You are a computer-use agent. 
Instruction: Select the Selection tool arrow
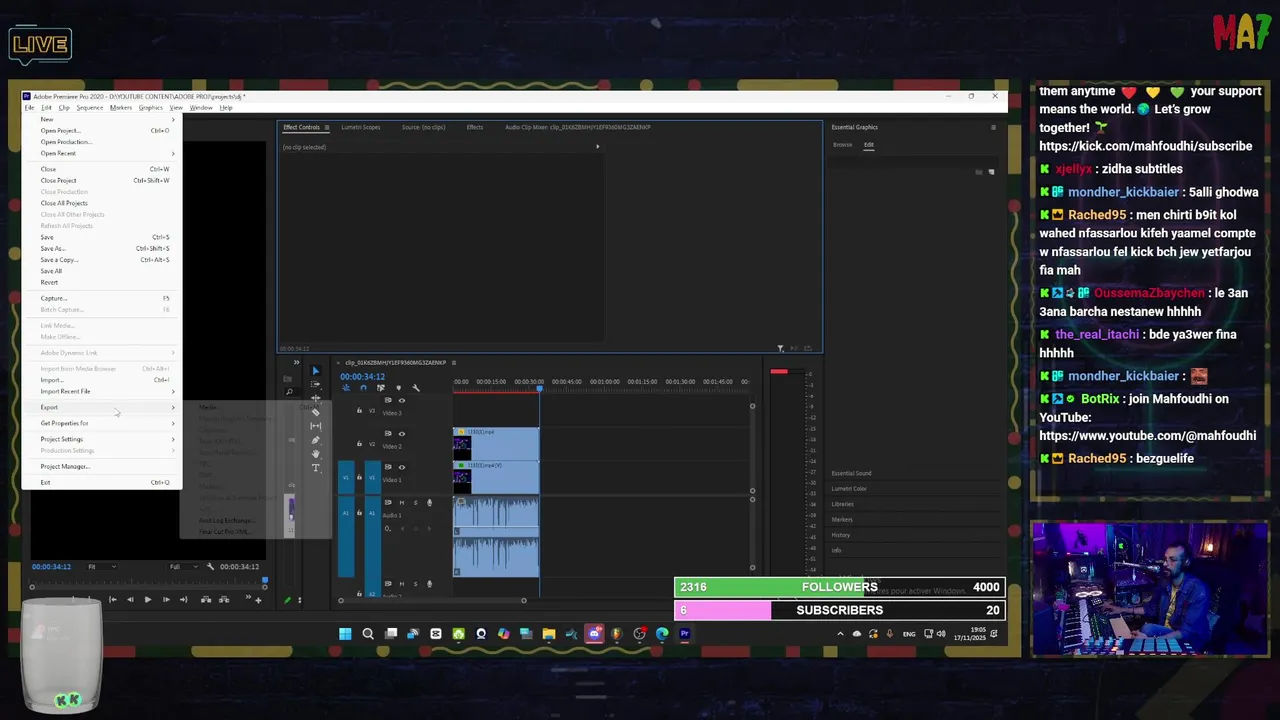(316, 370)
